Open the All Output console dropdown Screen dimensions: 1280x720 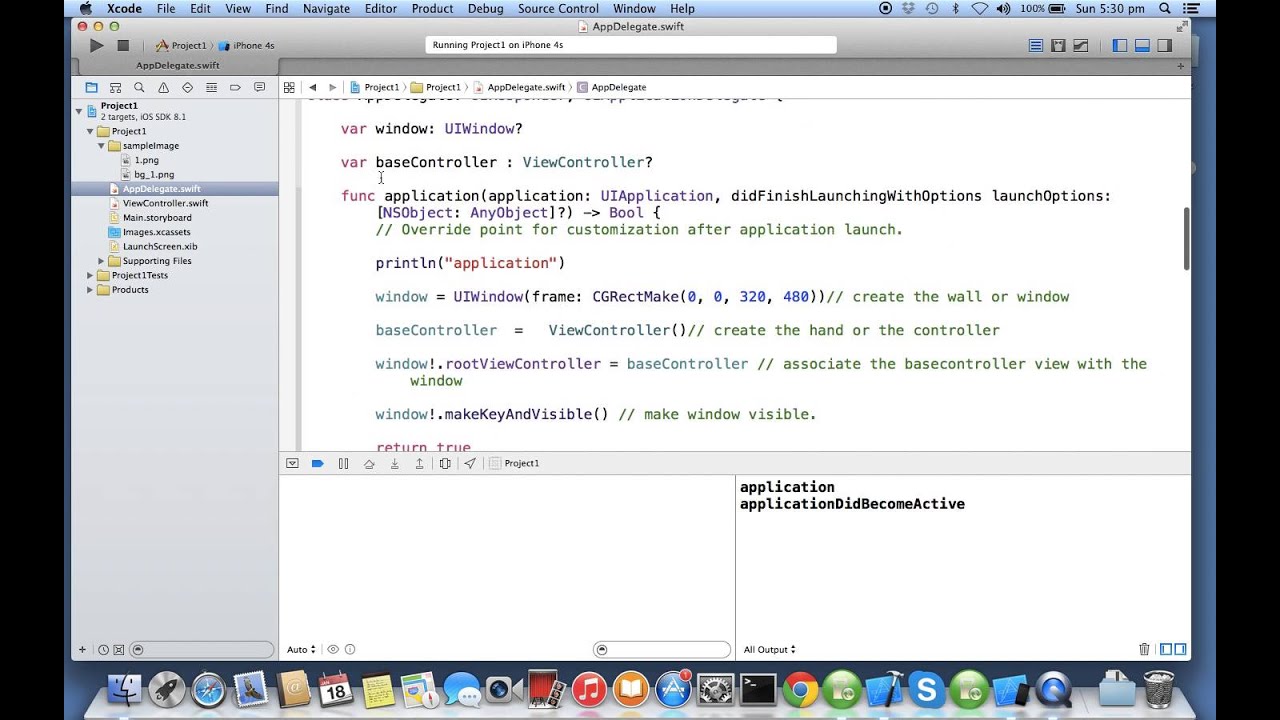click(x=769, y=649)
